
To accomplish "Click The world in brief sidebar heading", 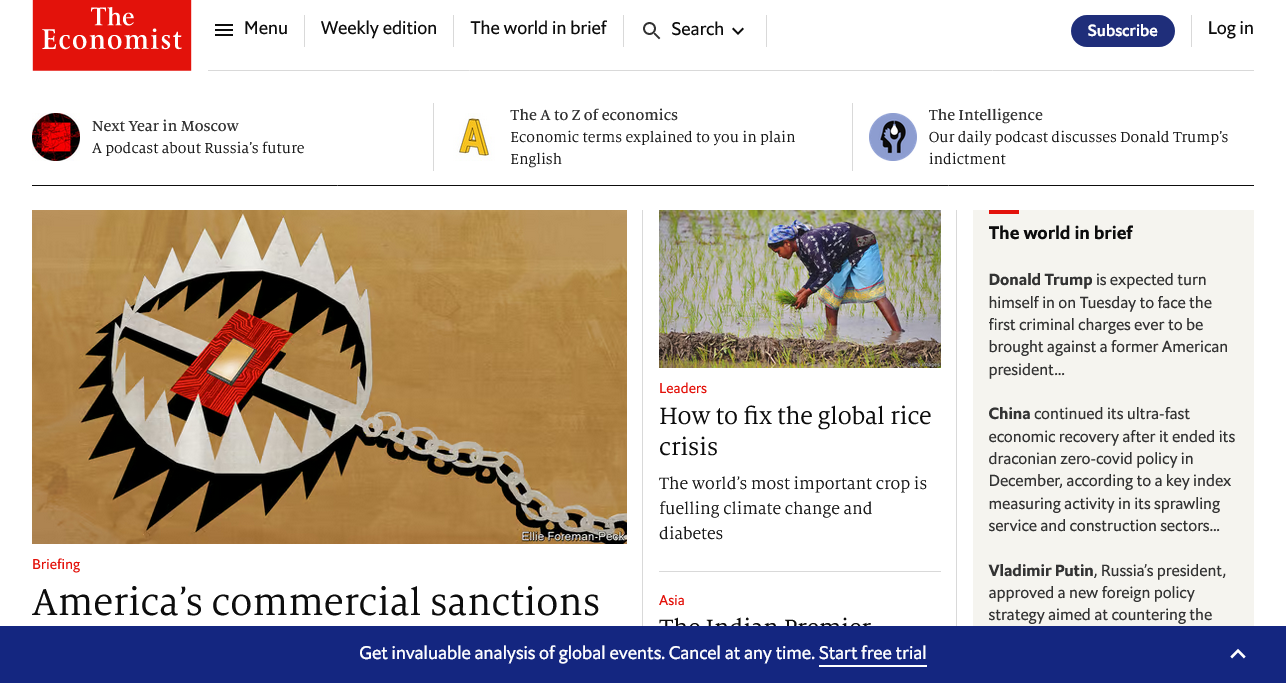I will (1061, 233).
